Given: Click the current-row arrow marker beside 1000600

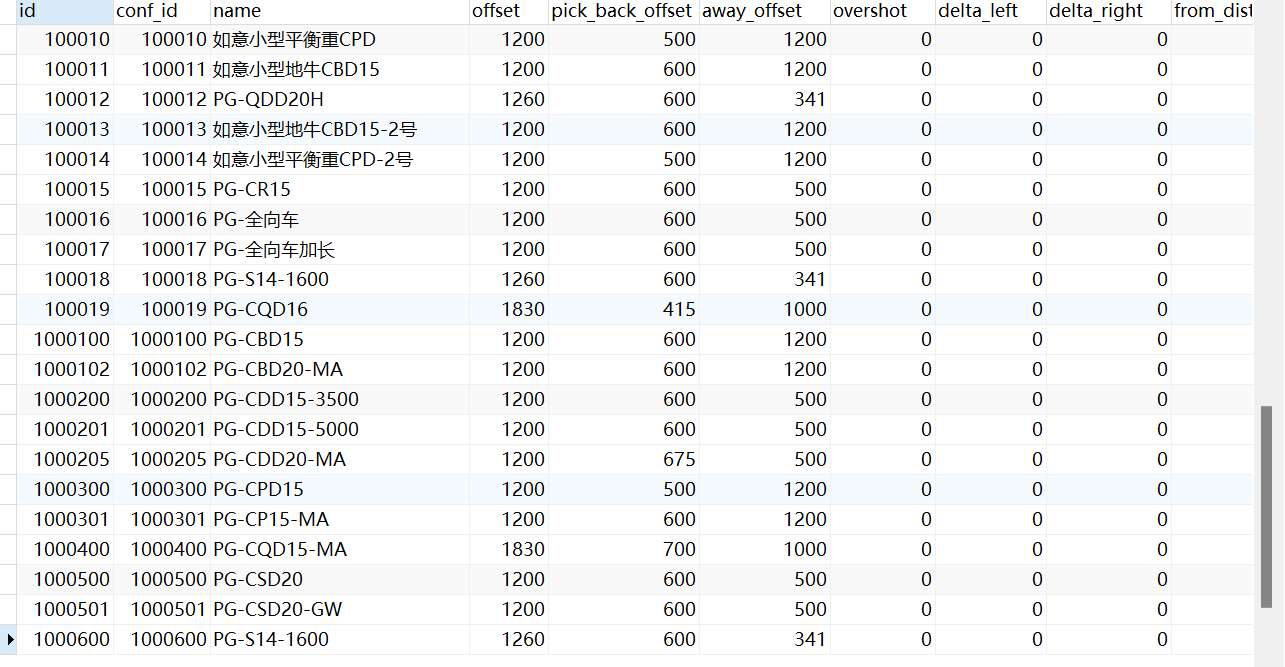Looking at the screenshot, I should pyautogui.click(x=9, y=639).
